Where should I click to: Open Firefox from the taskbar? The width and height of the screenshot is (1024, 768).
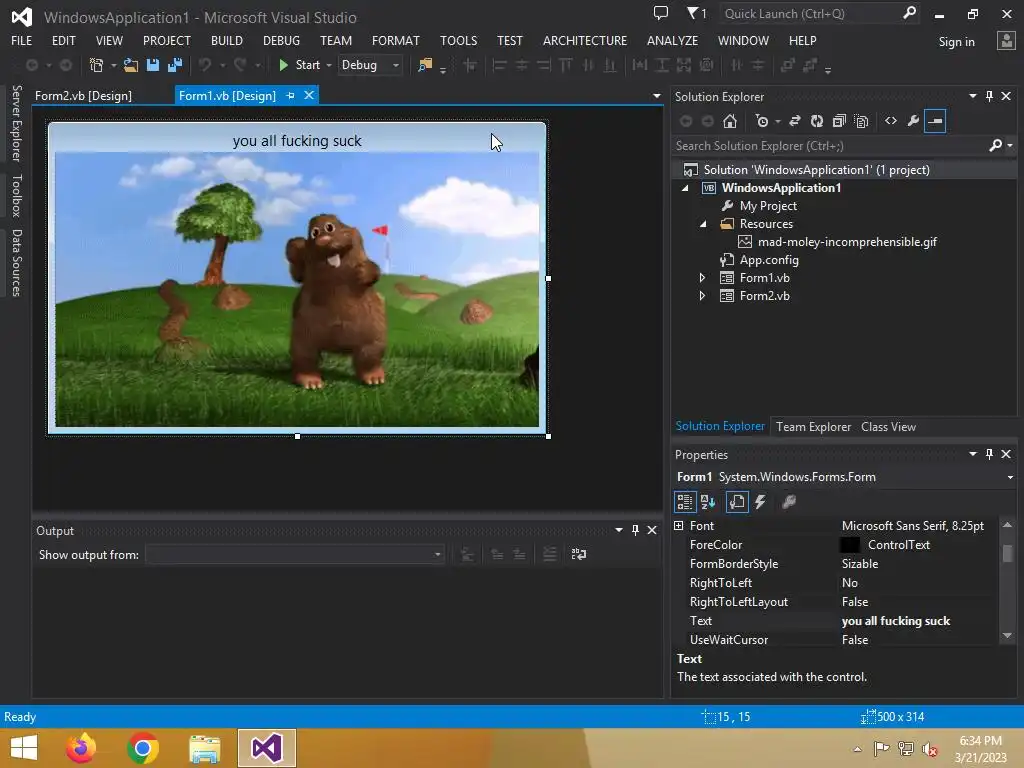81,748
